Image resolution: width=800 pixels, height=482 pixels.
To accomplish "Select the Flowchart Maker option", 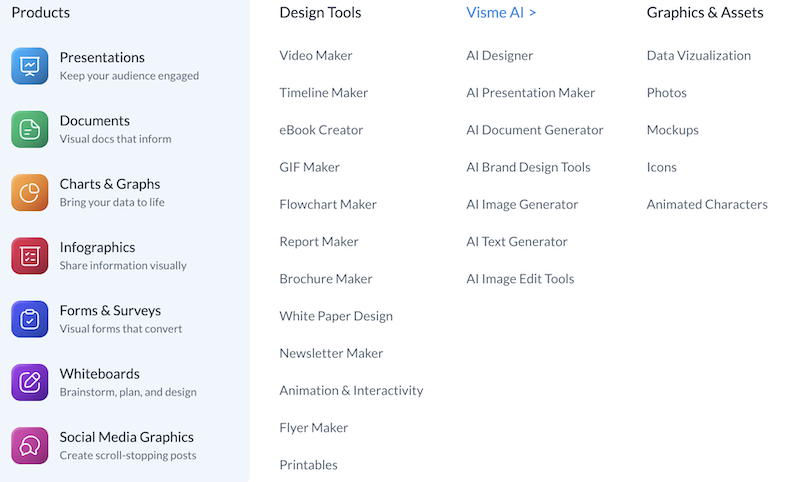I will click(x=328, y=204).
